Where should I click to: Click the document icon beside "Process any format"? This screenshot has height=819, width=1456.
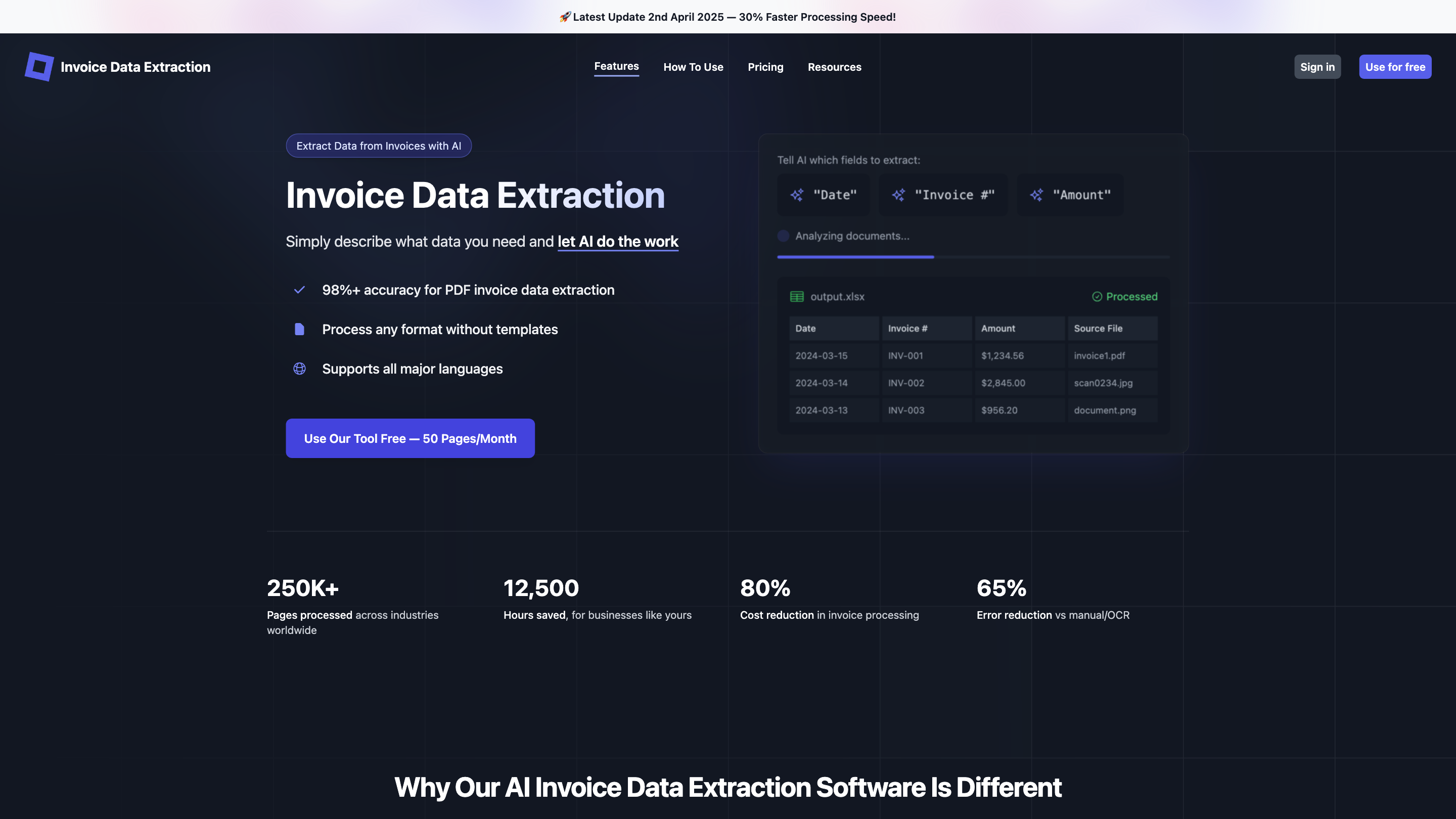pyautogui.click(x=299, y=329)
